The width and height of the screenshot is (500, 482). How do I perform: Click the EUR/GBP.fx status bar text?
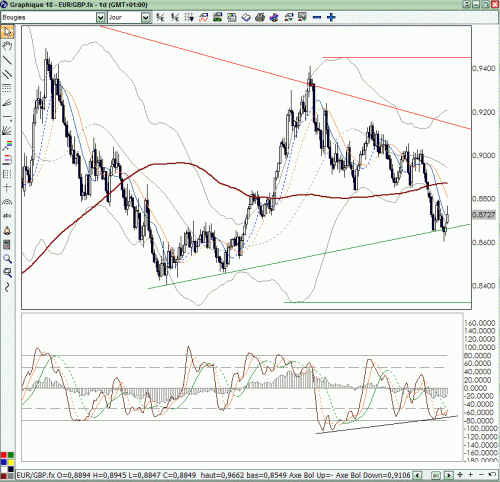(36, 475)
